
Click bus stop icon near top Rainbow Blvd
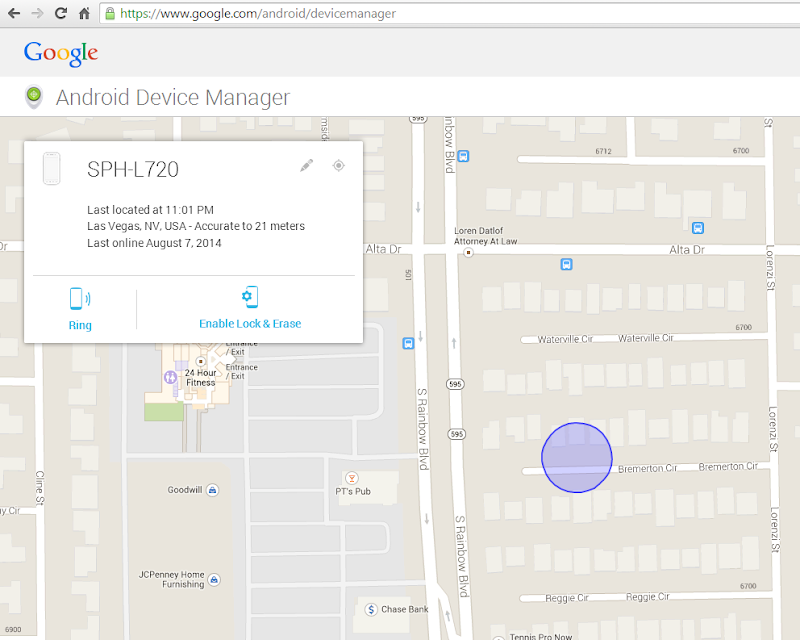pos(463,156)
